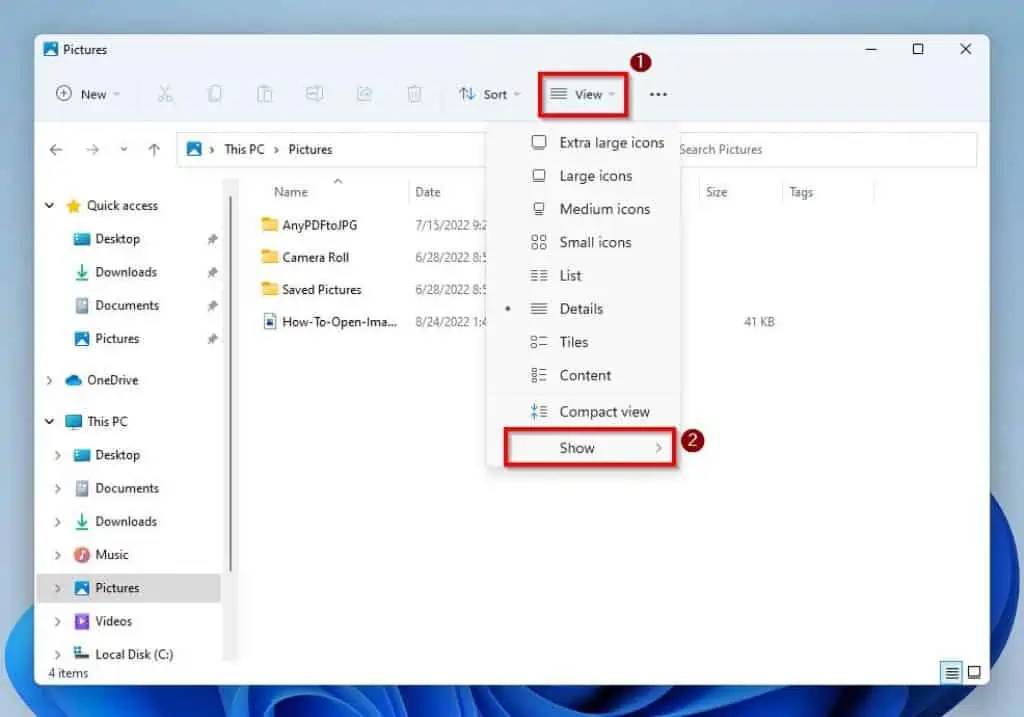Expand the OneDrive tree node
Screen dimensions: 1024x717
tap(50, 380)
